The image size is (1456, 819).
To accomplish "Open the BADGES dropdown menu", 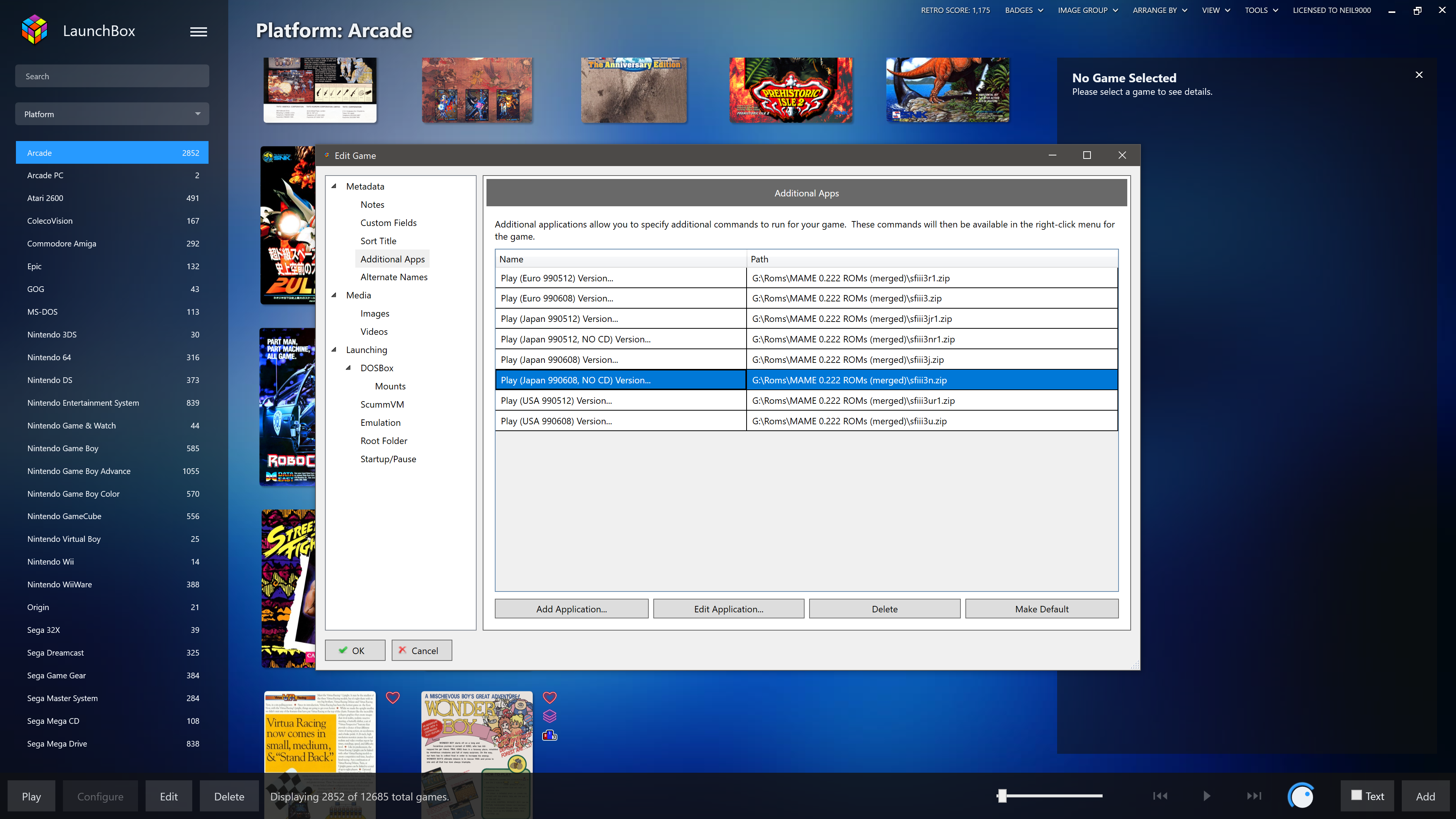I will 1024,10.
